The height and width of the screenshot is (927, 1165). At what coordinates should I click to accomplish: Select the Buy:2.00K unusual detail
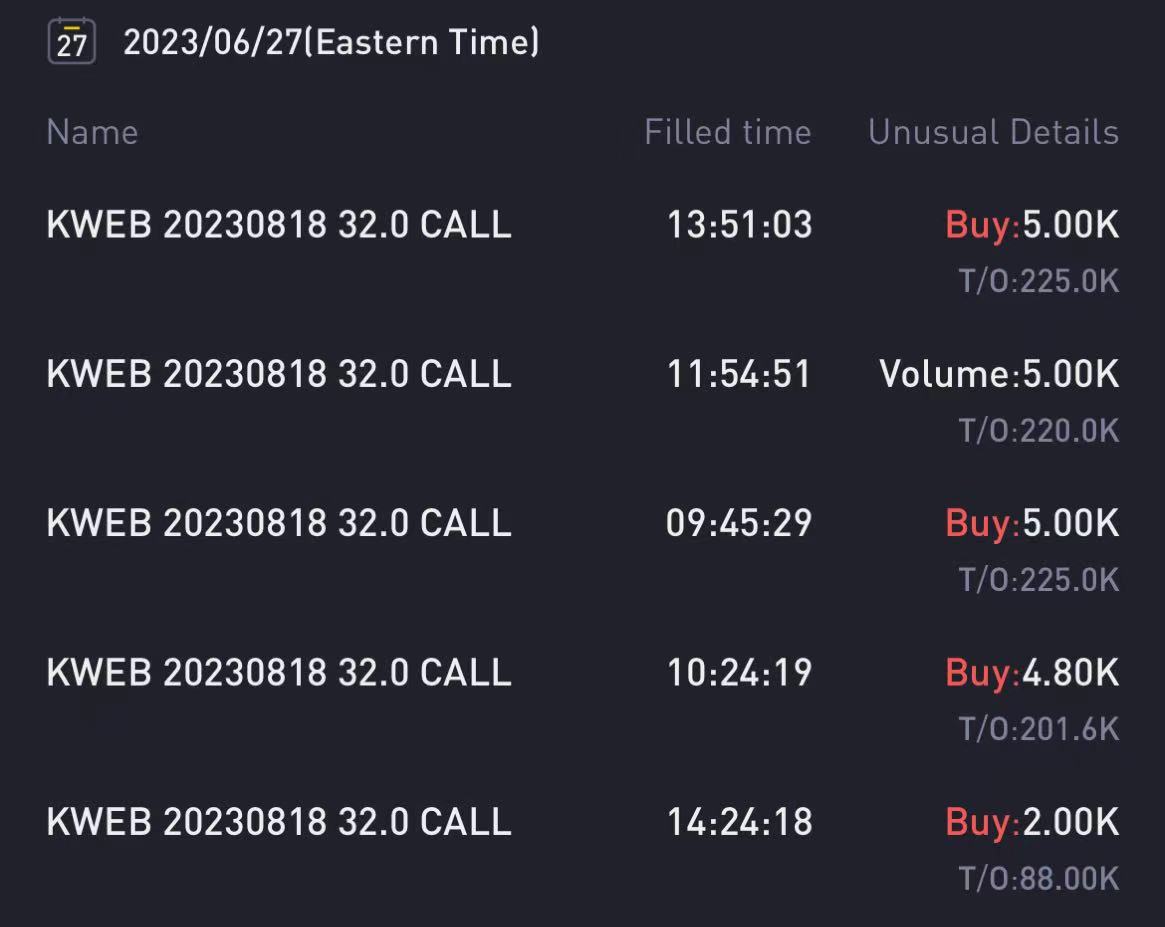tap(1032, 821)
